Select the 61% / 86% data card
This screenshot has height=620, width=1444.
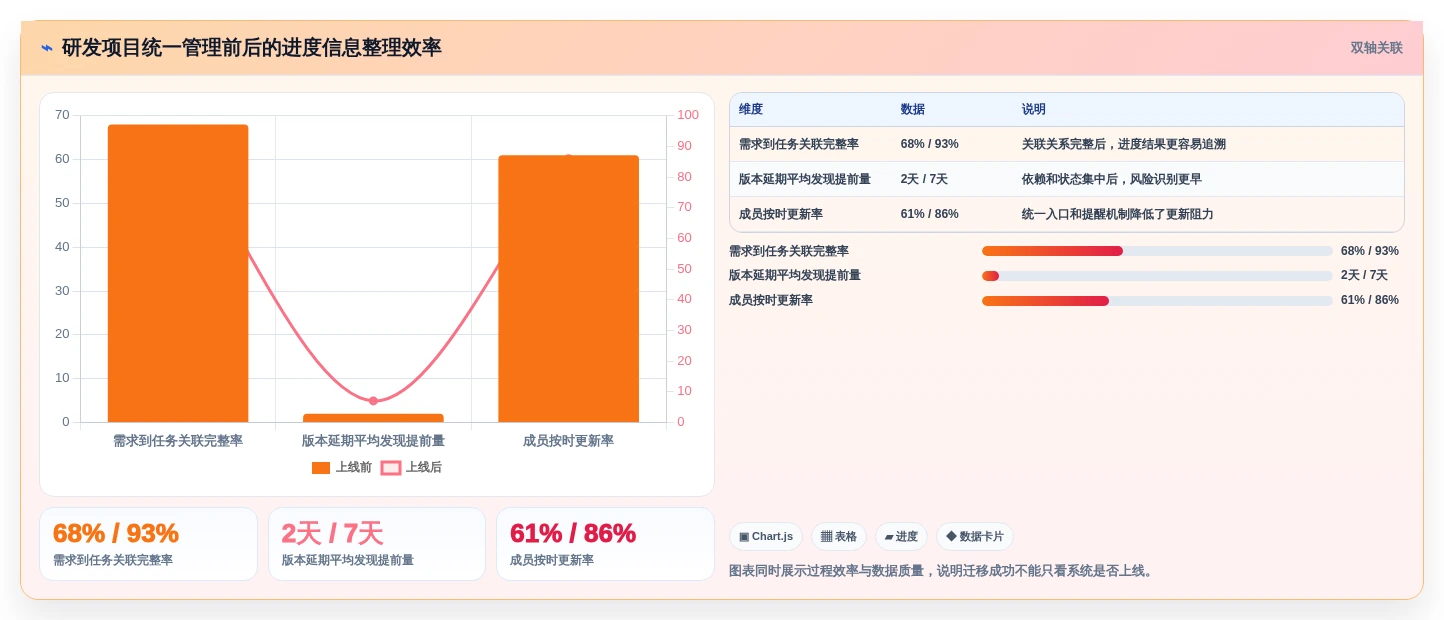[x=605, y=544]
